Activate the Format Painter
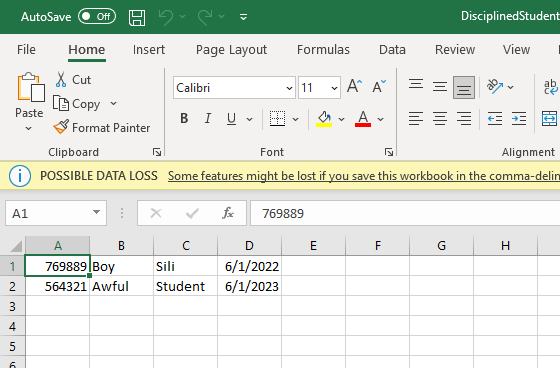Image resolution: width=560 pixels, height=368 pixels. pos(102,128)
